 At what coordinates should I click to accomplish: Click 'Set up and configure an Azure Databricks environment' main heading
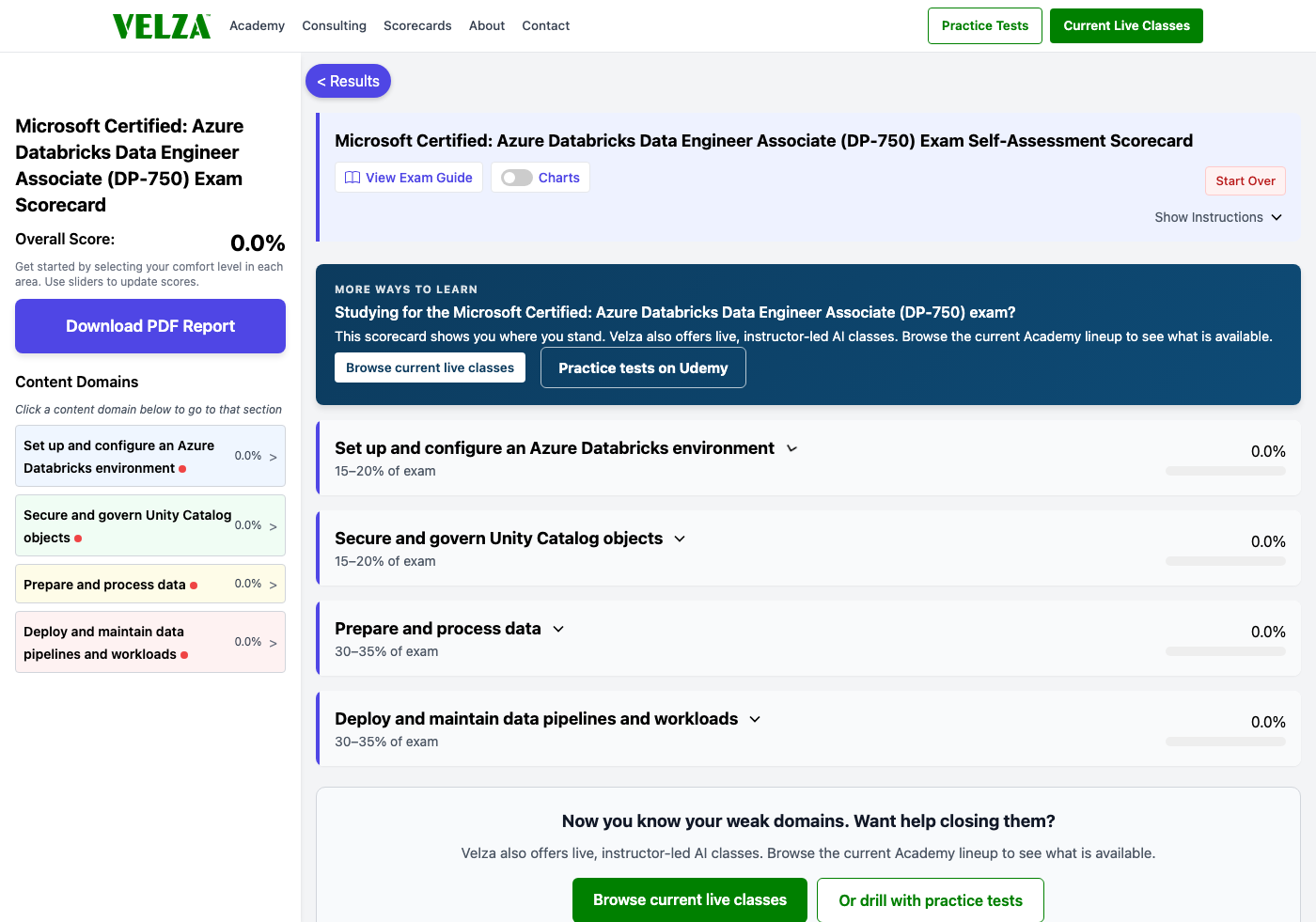pyautogui.click(x=555, y=448)
